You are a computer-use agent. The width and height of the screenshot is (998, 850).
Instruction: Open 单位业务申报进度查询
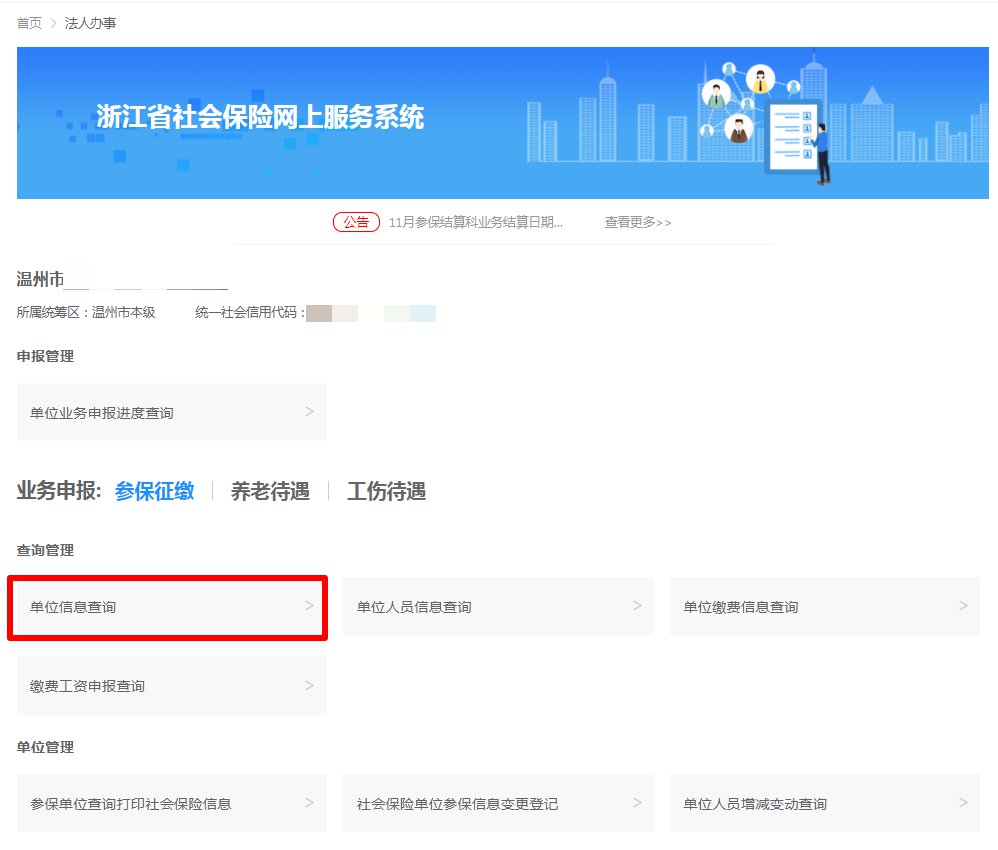(171, 412)
